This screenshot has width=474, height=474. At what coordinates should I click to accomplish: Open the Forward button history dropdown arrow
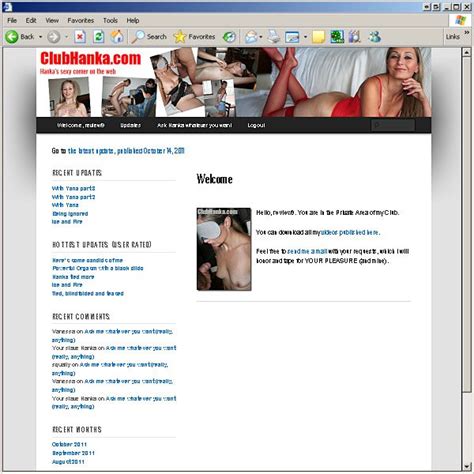click(66, 37)
